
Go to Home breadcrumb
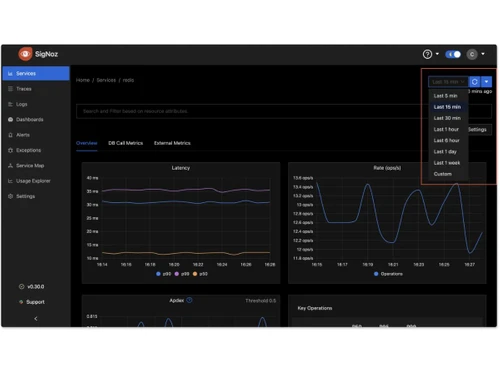pyautogui.click(x=83, y=80)
